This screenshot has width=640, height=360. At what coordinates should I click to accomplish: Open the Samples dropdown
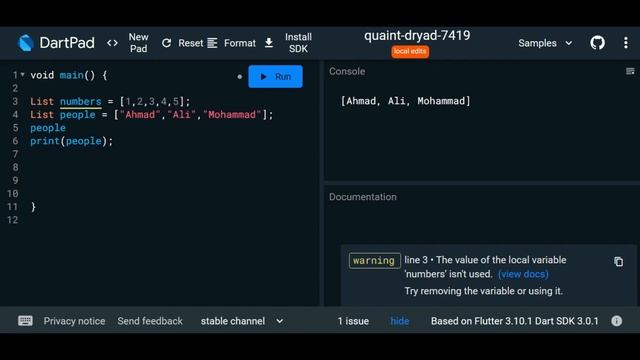pyautogui.click(x=545, y=43)
